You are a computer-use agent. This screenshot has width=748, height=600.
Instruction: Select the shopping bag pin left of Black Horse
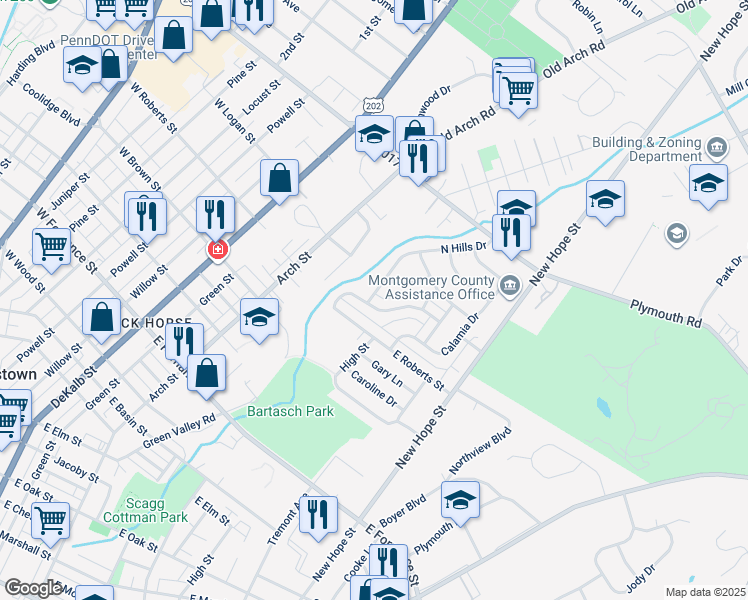tap(102, 318)
